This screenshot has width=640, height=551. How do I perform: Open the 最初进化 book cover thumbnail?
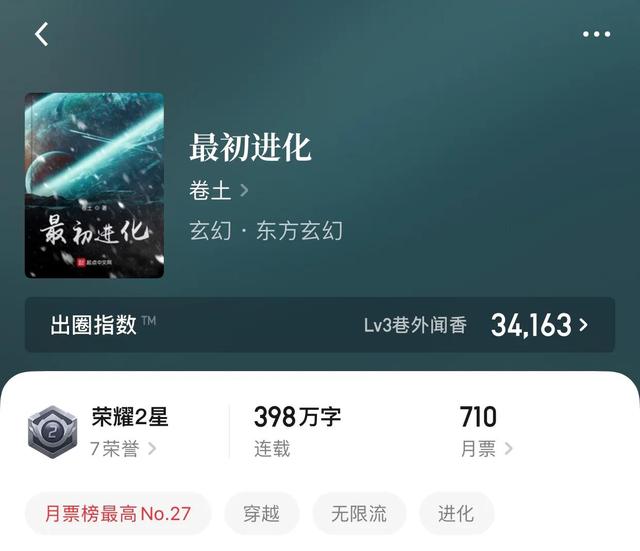coord(94,185)
